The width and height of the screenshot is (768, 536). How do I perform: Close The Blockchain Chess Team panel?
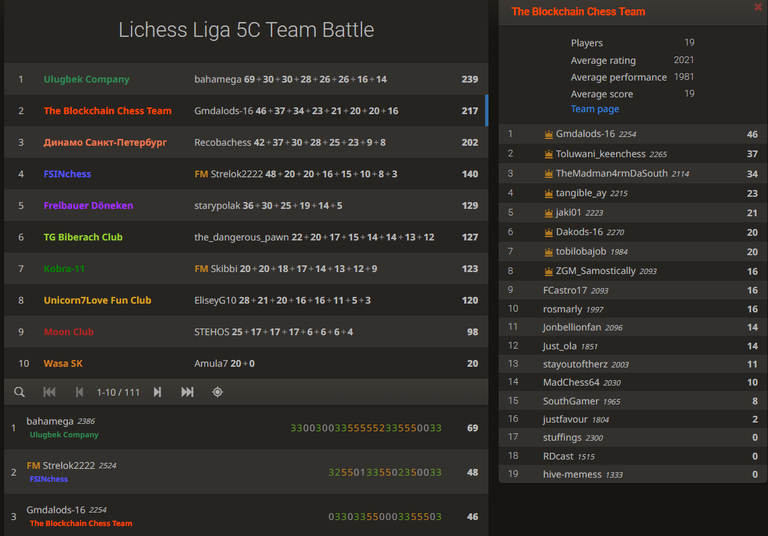[758, 7]
